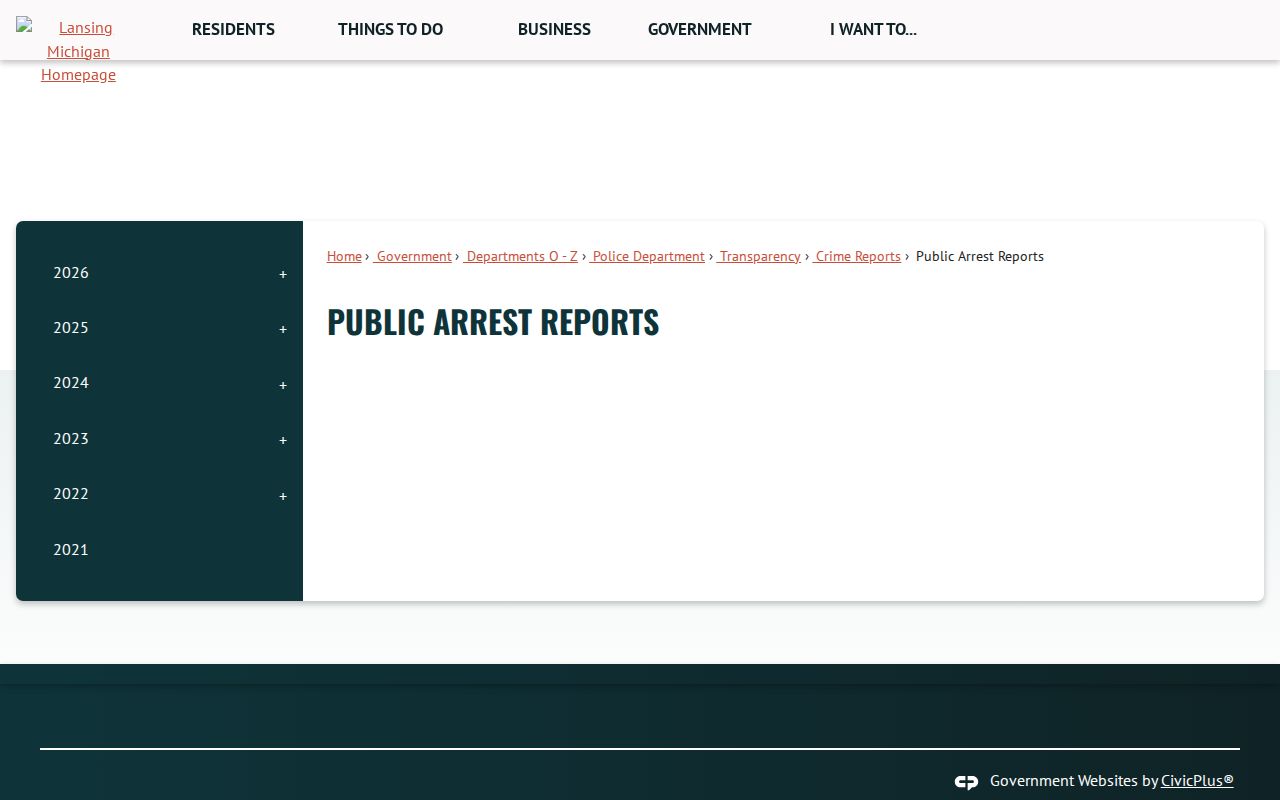The height and width of the screenshot is (800, 1280).
Task: Open the Government menu
Action: [699, 29]
